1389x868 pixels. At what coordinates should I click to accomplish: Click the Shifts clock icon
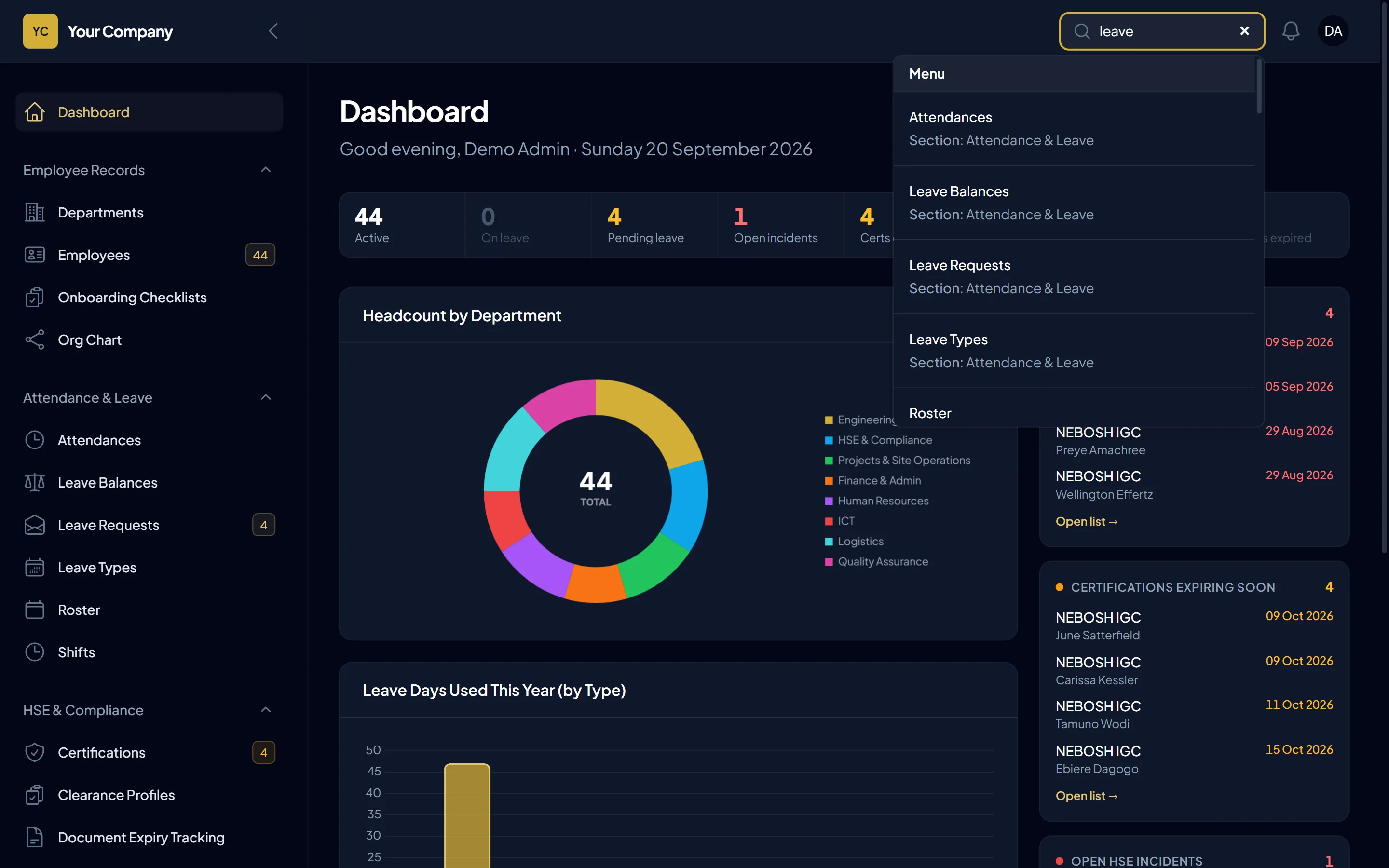(34, 652)
